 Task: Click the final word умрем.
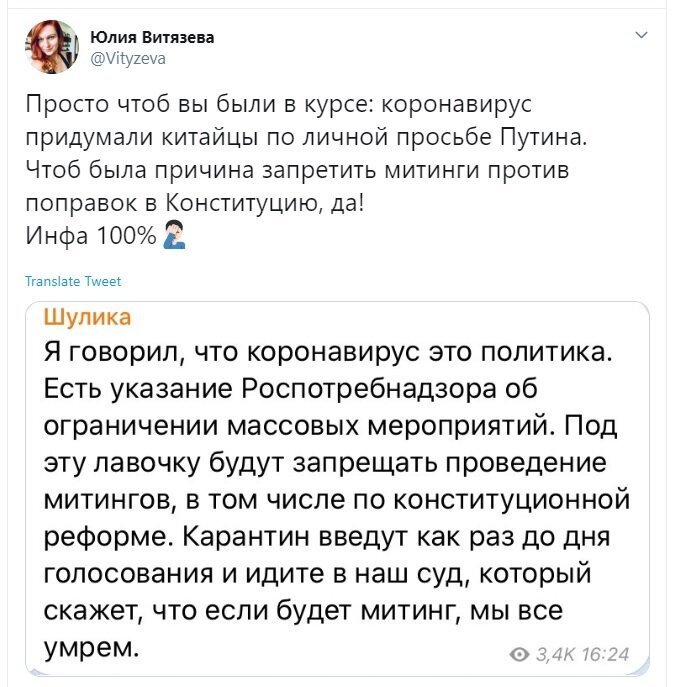point(91,648)
